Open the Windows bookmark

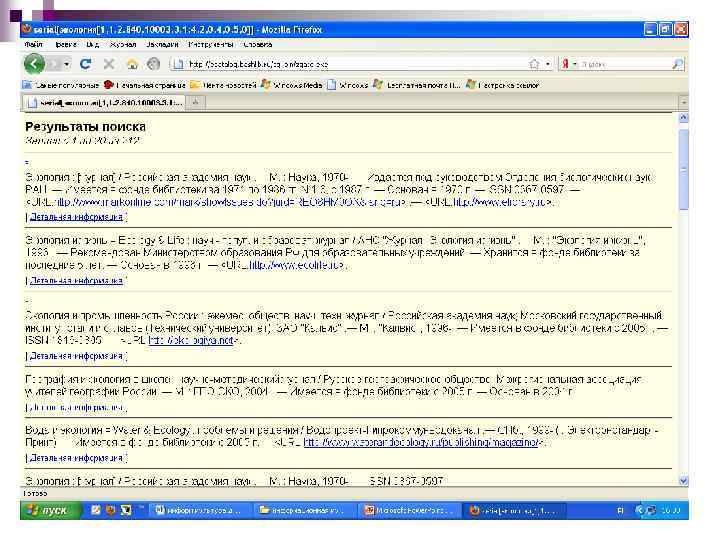pos(348,85)
